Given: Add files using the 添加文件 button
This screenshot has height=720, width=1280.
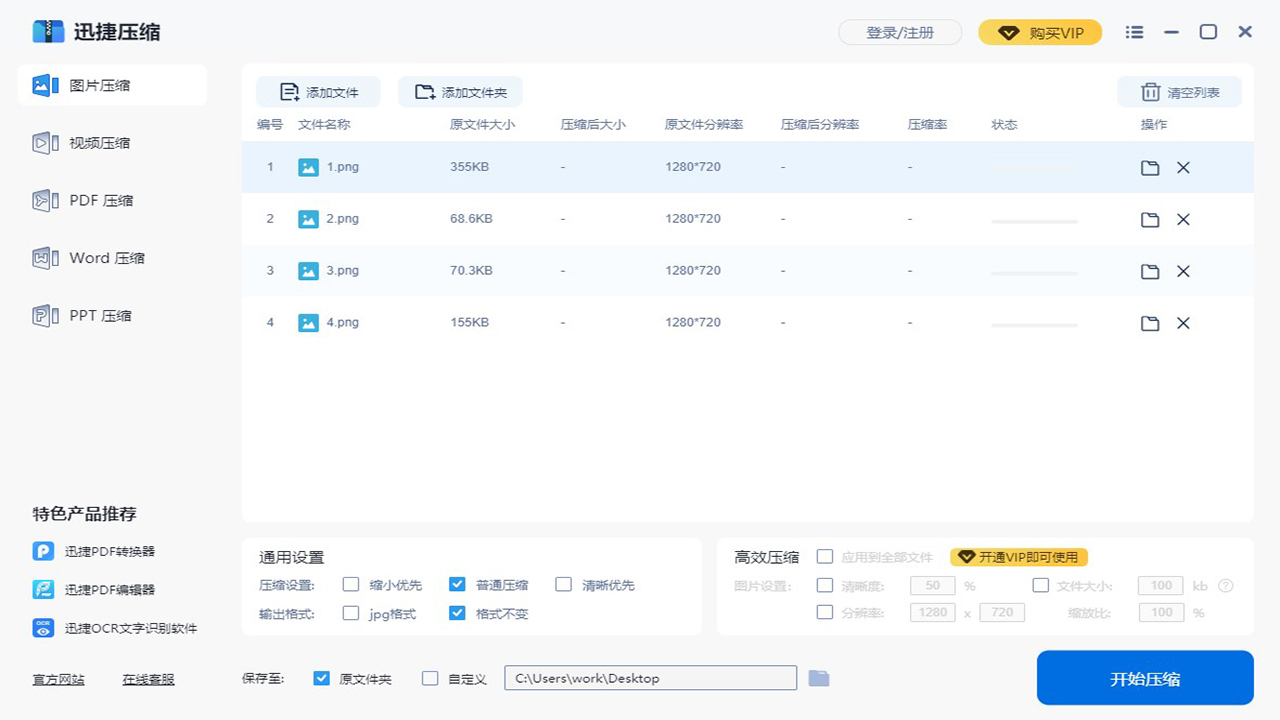Looking at the screenshot, I should (318, 91).
